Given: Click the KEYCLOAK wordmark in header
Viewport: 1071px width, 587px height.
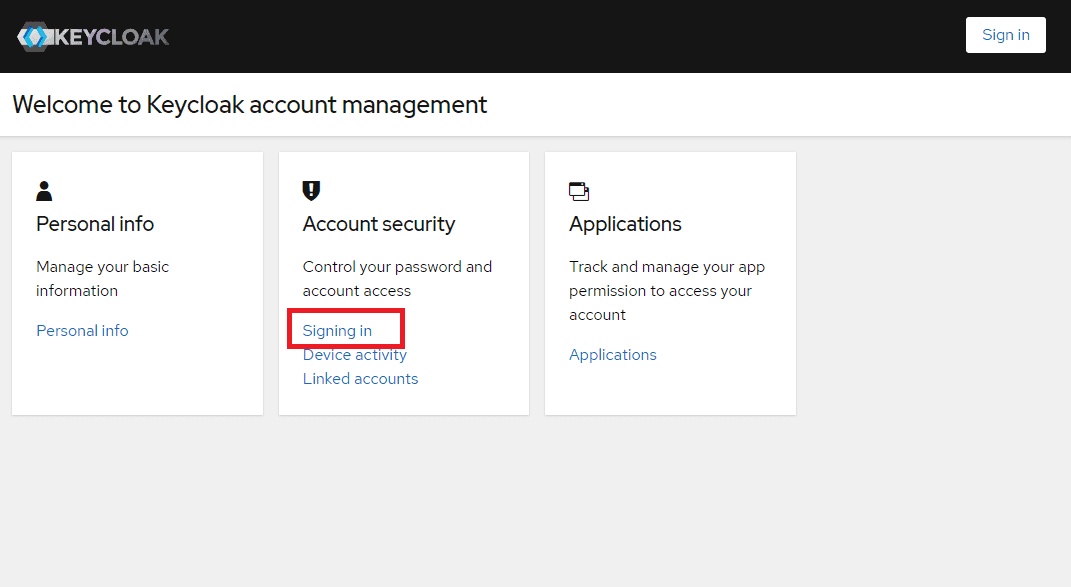Looking at the screenshot, I should pyautogui.click(x=112, y=37).
